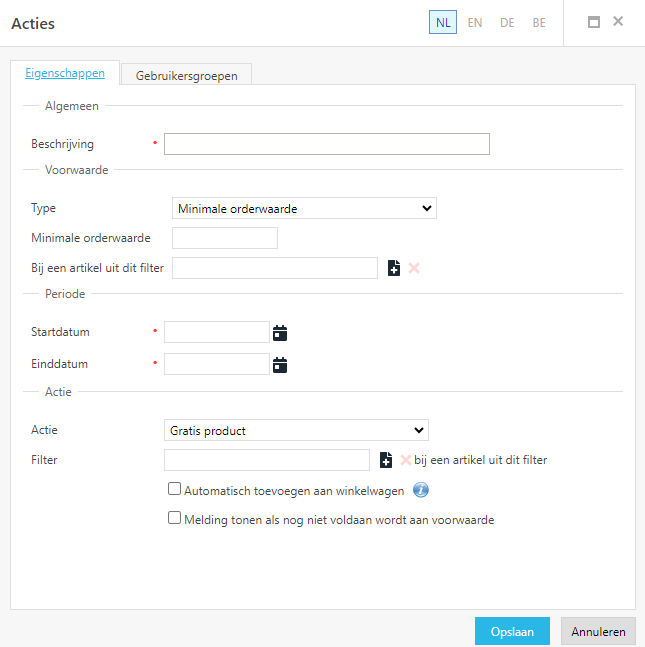The height and width of the screenshot is (647, 645).
Task: Click the Opslaan button
Action: tap(512, 631)
